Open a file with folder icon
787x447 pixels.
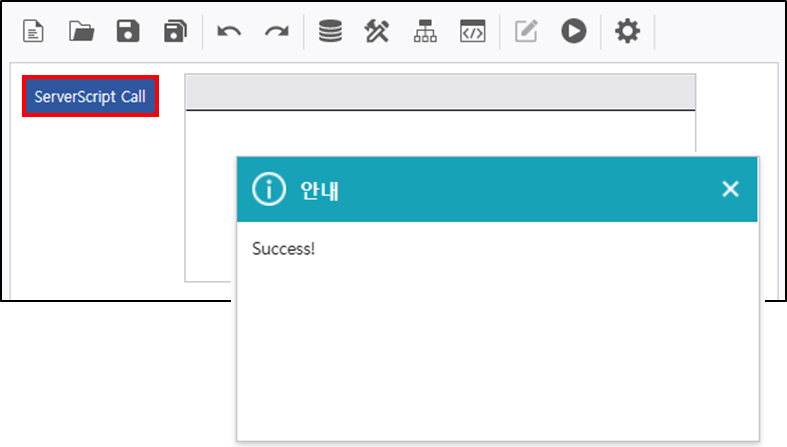pos(81,31)
